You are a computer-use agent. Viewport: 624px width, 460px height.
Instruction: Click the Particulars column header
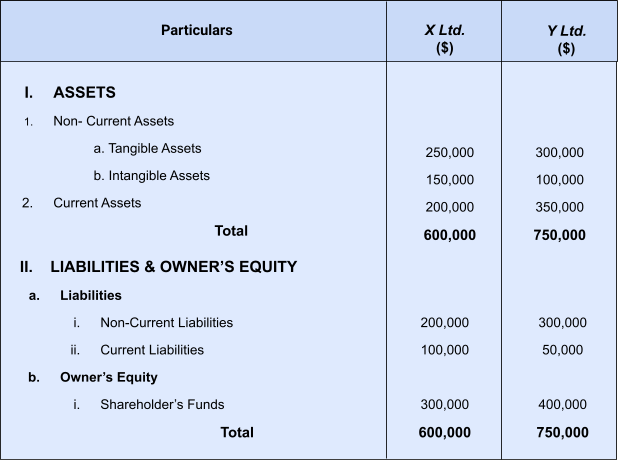(196, 30)
